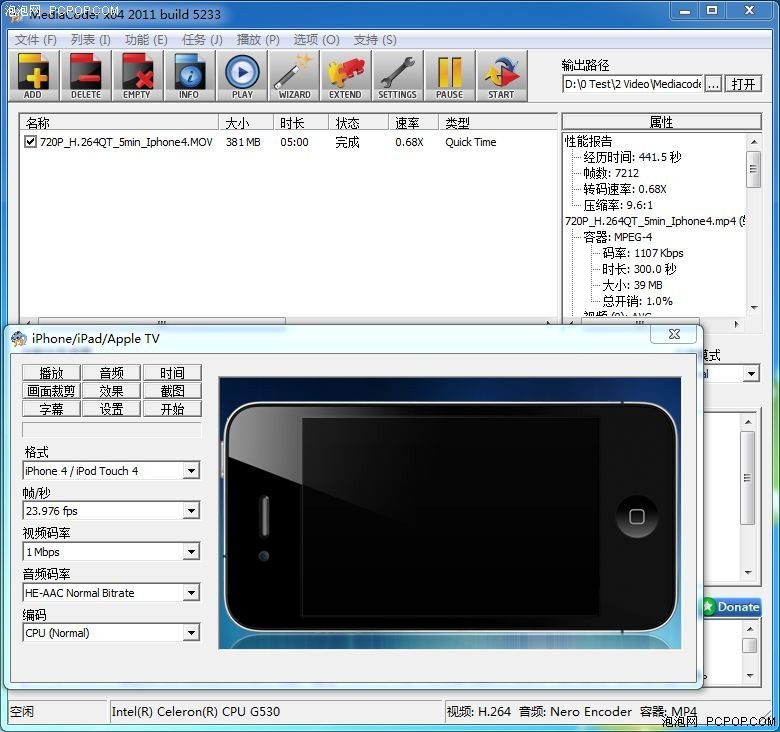Click the 播放 button in the dialog
780x732 pixels.
pyautogui.click(x=51, y=373)
